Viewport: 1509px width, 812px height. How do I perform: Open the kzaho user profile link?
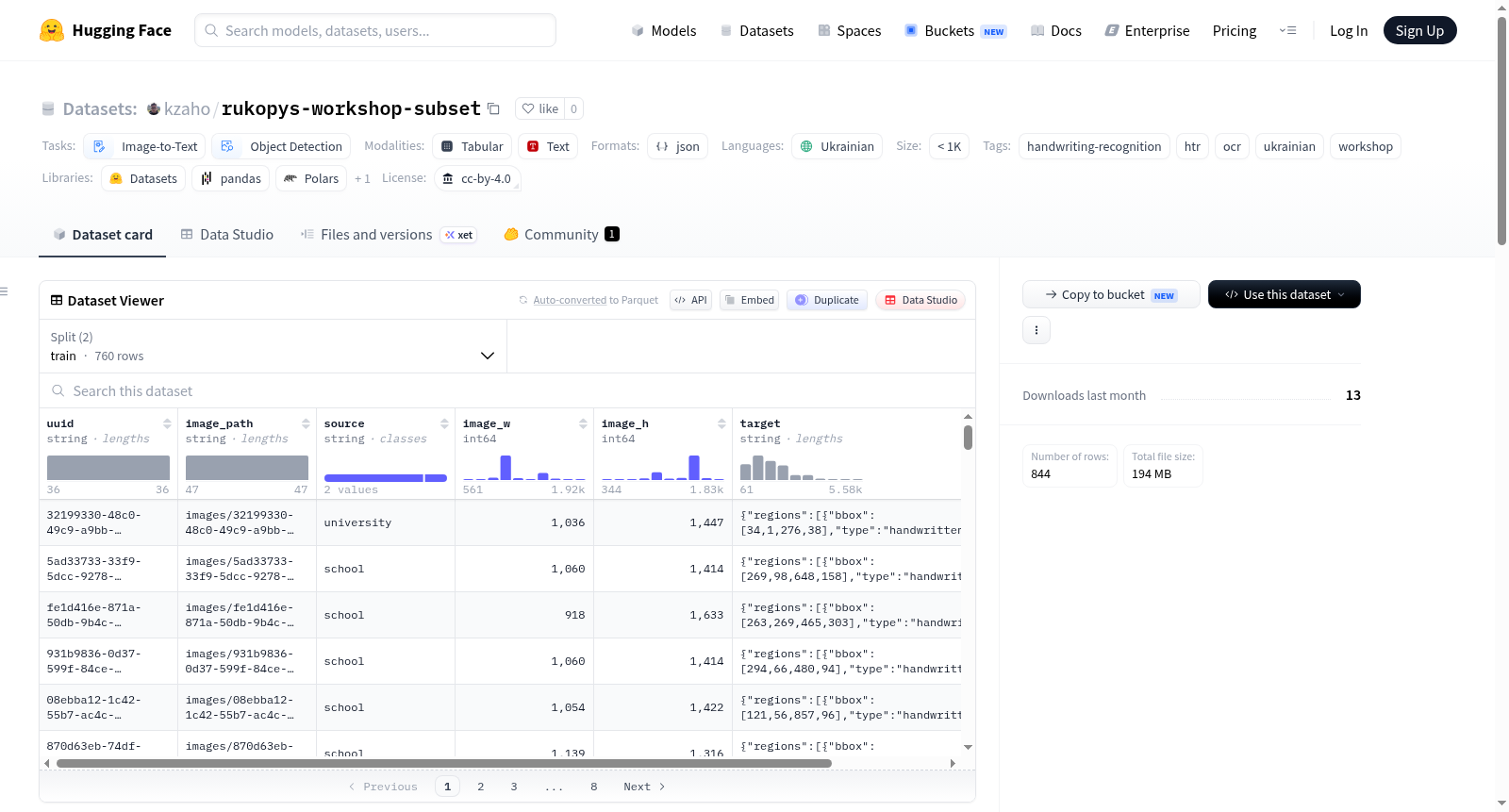187,108
